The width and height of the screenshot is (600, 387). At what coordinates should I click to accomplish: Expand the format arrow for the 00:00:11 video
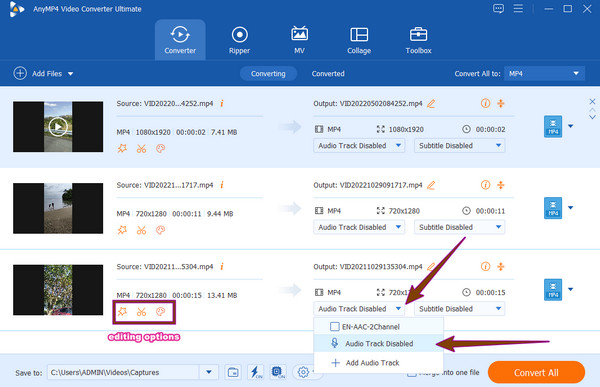pos(571,207)
